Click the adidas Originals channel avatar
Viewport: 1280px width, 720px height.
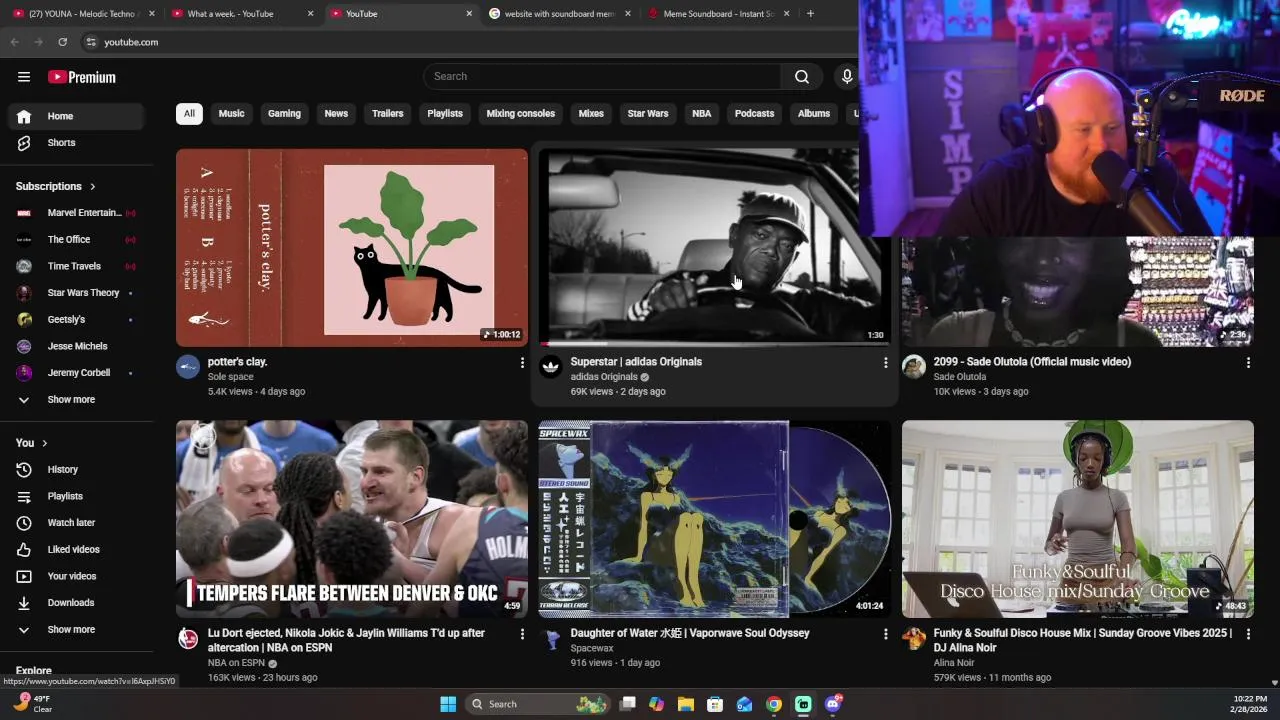click(x=551, y=367)
